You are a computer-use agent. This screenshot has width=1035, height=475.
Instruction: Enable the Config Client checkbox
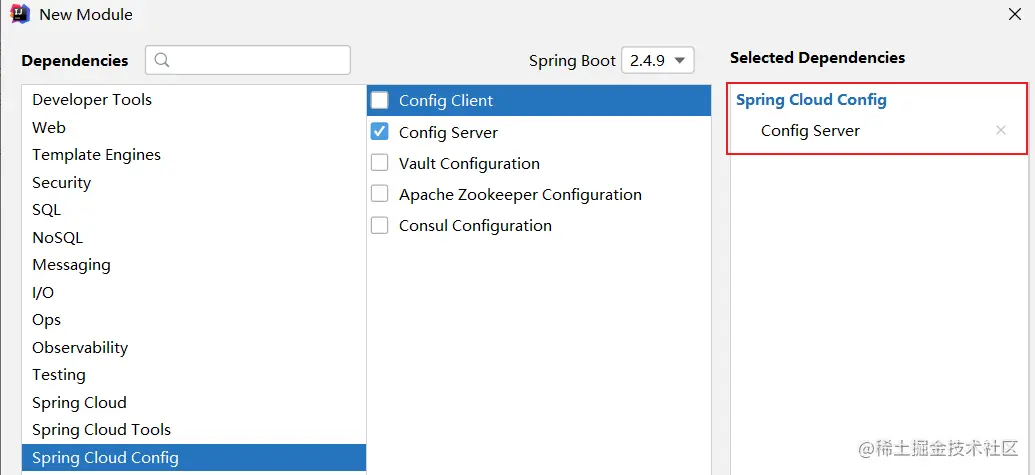click(x=380, y=100)
